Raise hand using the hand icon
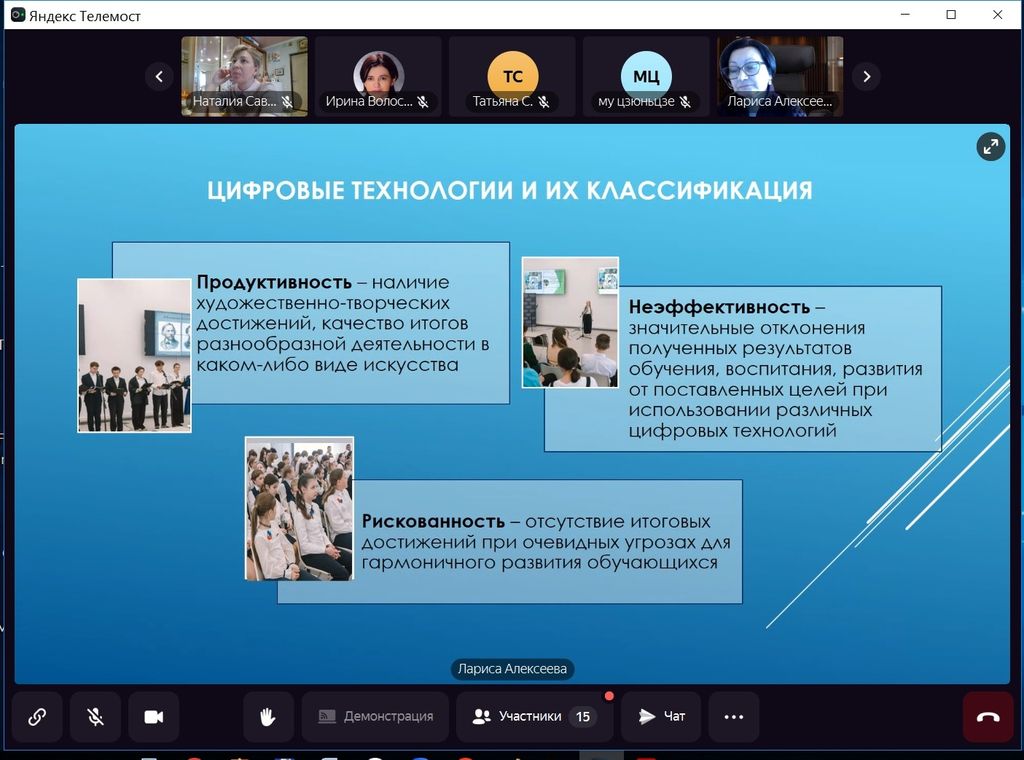The width and height of the screenshot is (1024, 760). 268,716
